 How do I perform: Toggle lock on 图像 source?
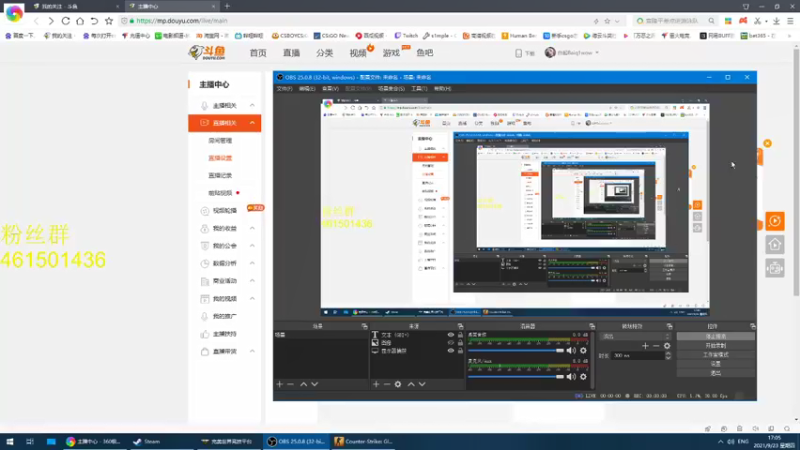pos(460,343)
